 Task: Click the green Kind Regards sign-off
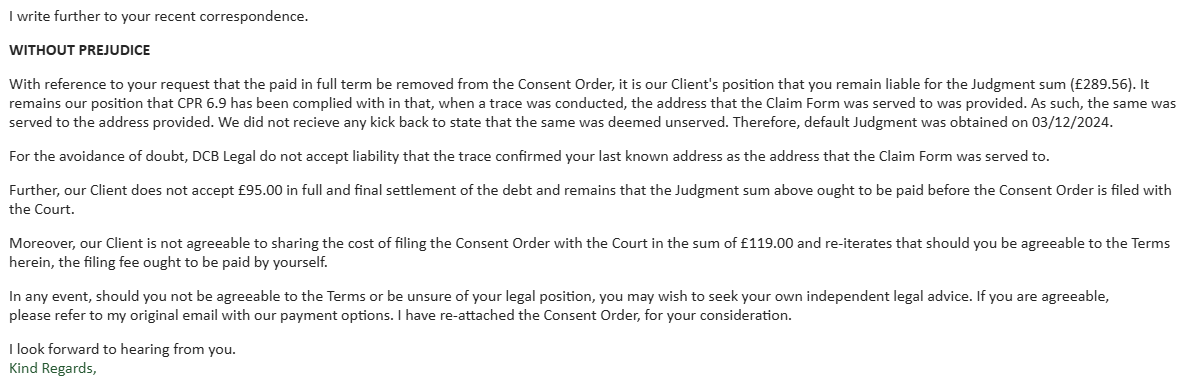coord(53,369)
